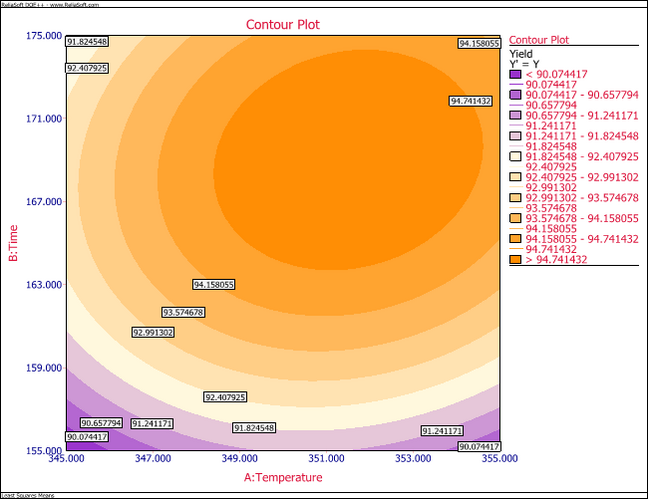Select the 93.574678 contour label
The image size is (648, 499).
pos(183,313)
